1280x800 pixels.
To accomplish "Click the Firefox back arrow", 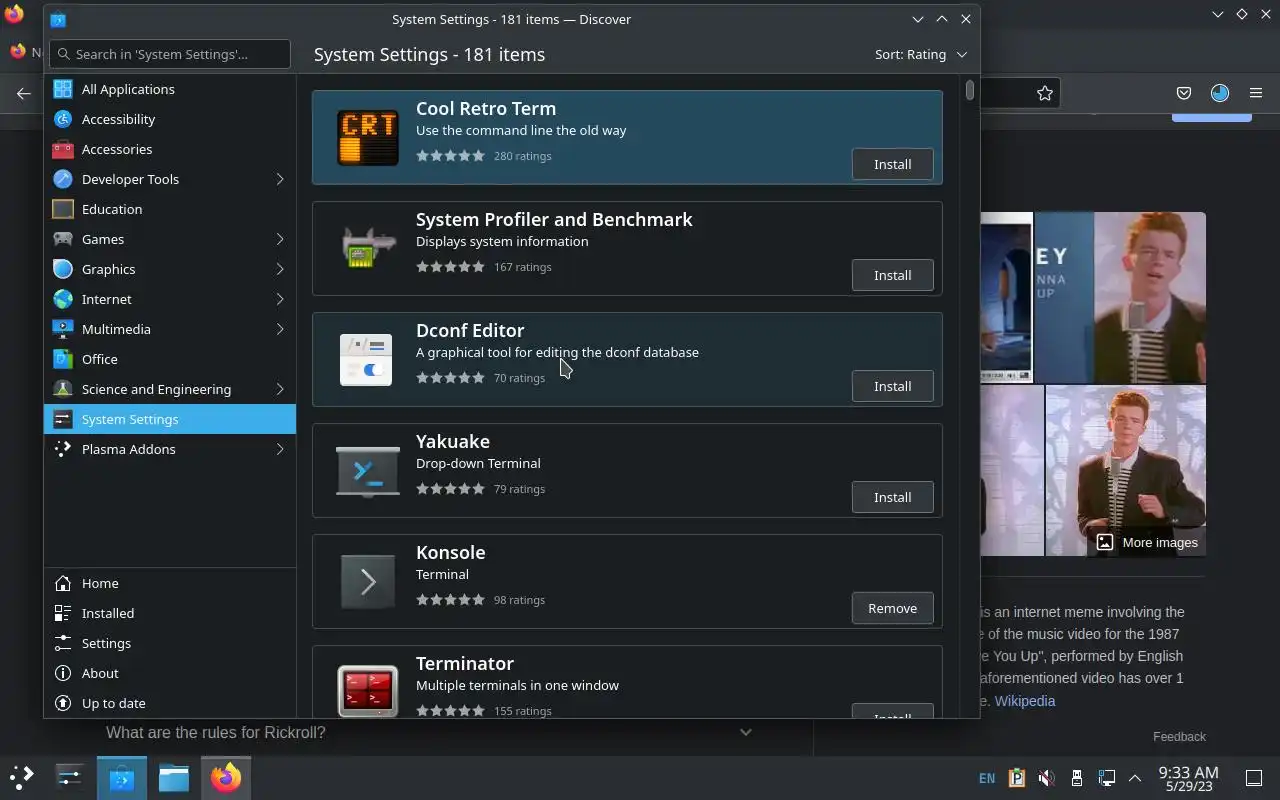I will (x=24, y=93).
